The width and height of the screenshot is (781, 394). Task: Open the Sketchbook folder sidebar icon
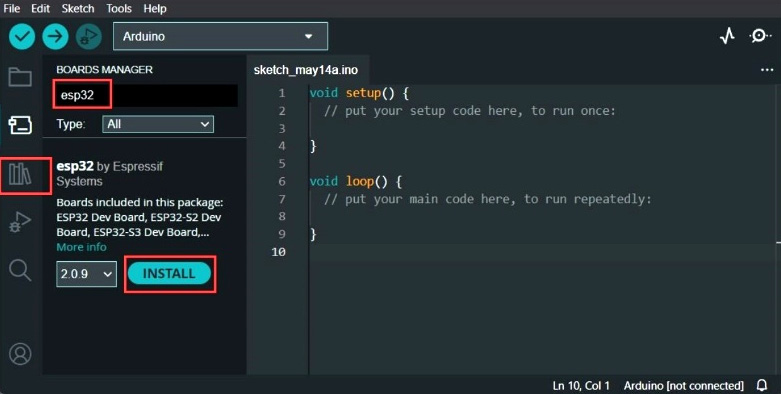pyautogui.click(x=20, y=77)
